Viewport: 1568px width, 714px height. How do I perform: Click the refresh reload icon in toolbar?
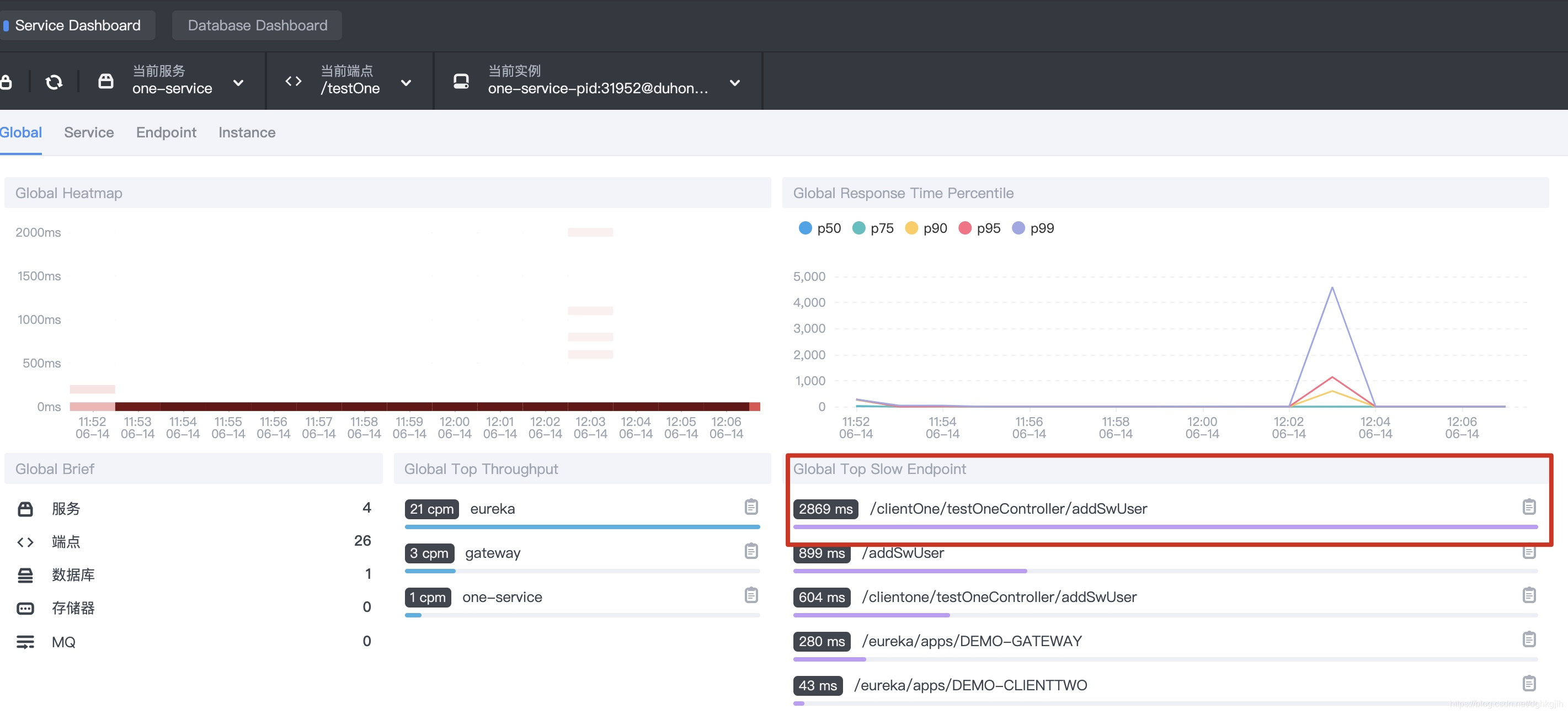[x=54, y=82]
